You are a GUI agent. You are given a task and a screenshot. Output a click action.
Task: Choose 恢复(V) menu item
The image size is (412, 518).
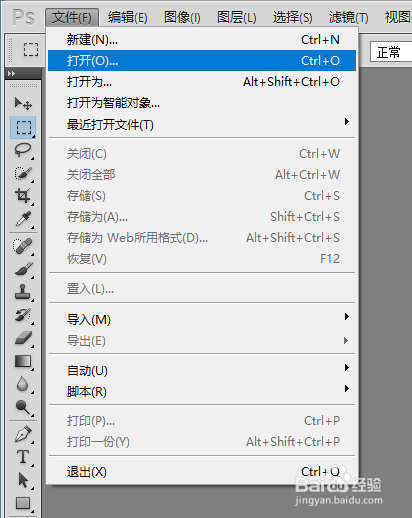(x=202, y=259)
